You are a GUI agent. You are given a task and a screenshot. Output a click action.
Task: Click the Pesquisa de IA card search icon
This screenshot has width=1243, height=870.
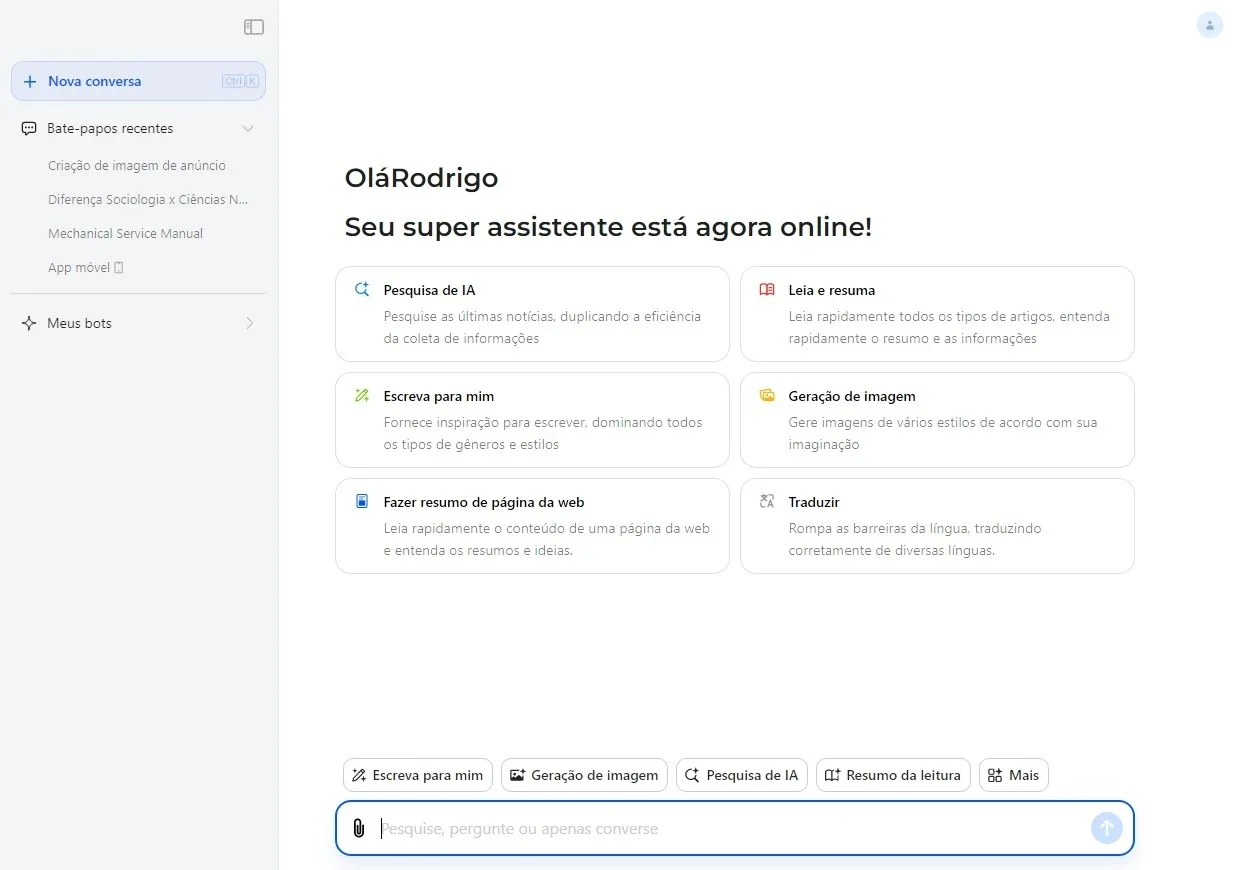[x=362, y=290]
